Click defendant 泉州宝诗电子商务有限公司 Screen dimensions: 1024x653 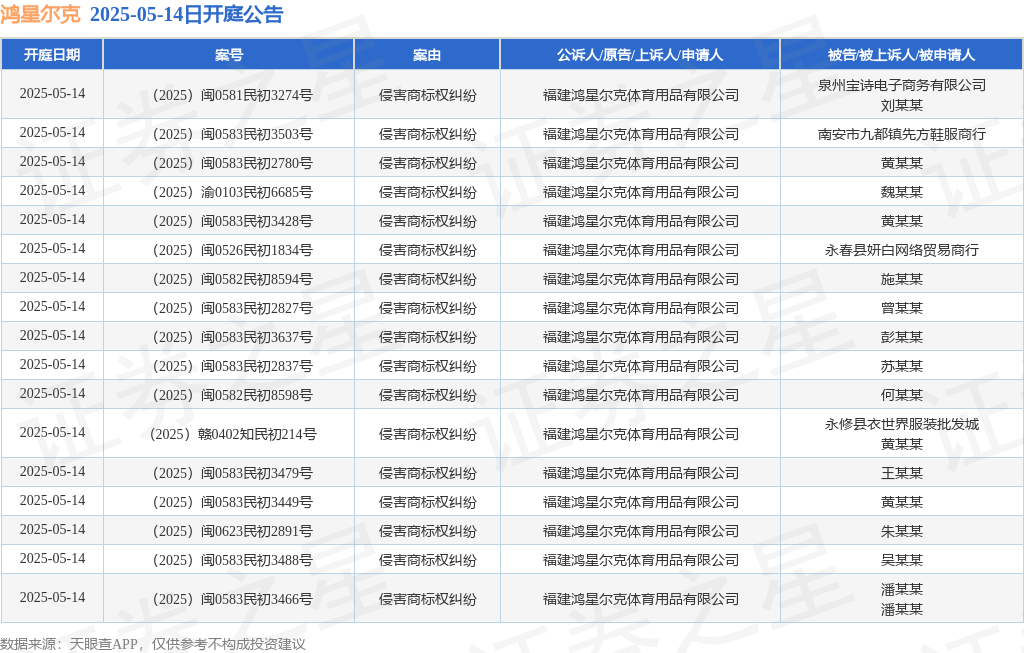pyautogui.click(x=902, y=86)
